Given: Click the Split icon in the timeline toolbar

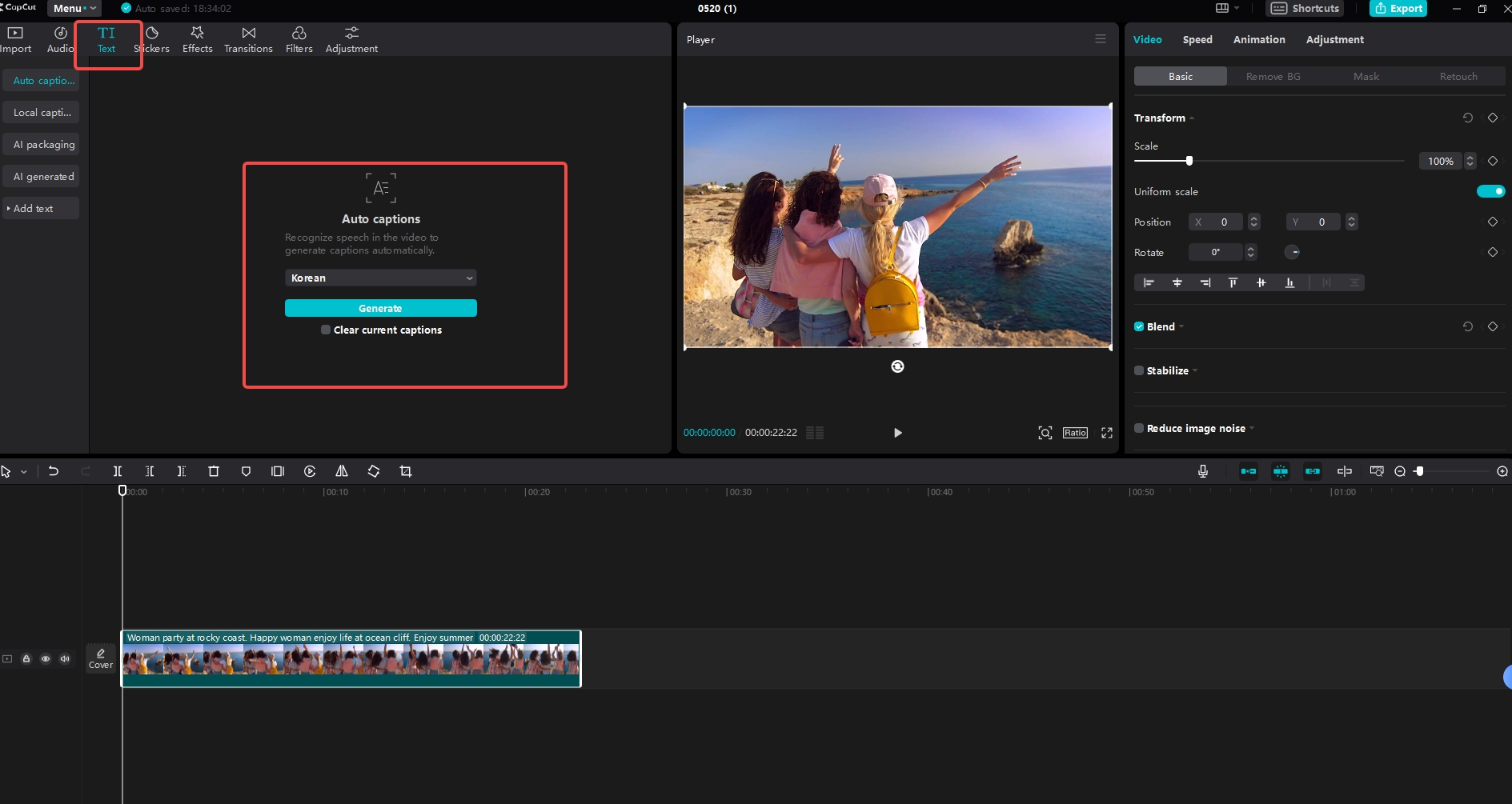Looking at the screenshot, I should (117, 471).
